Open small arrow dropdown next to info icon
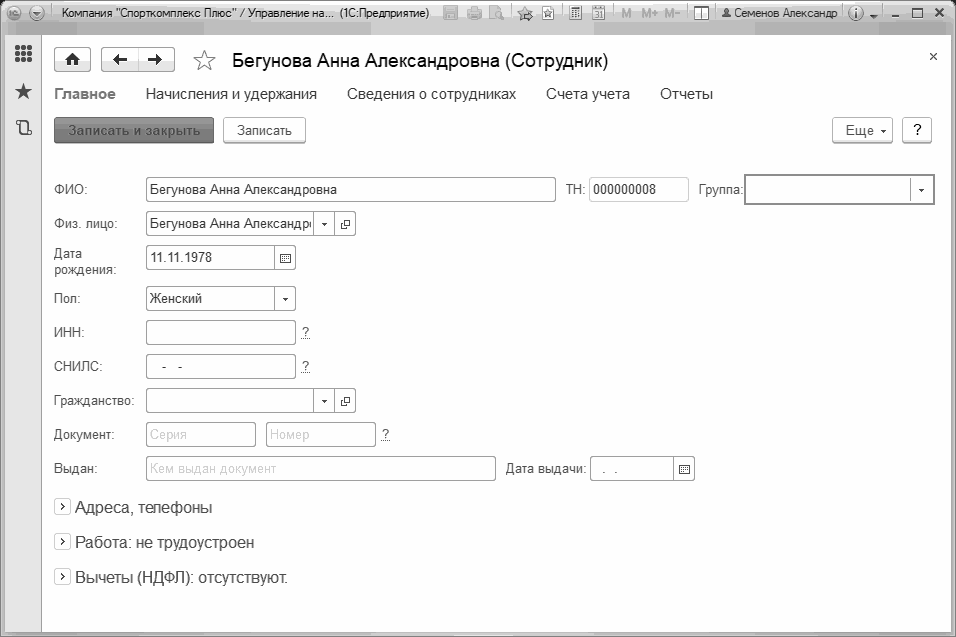 click(x=874, y=15)
